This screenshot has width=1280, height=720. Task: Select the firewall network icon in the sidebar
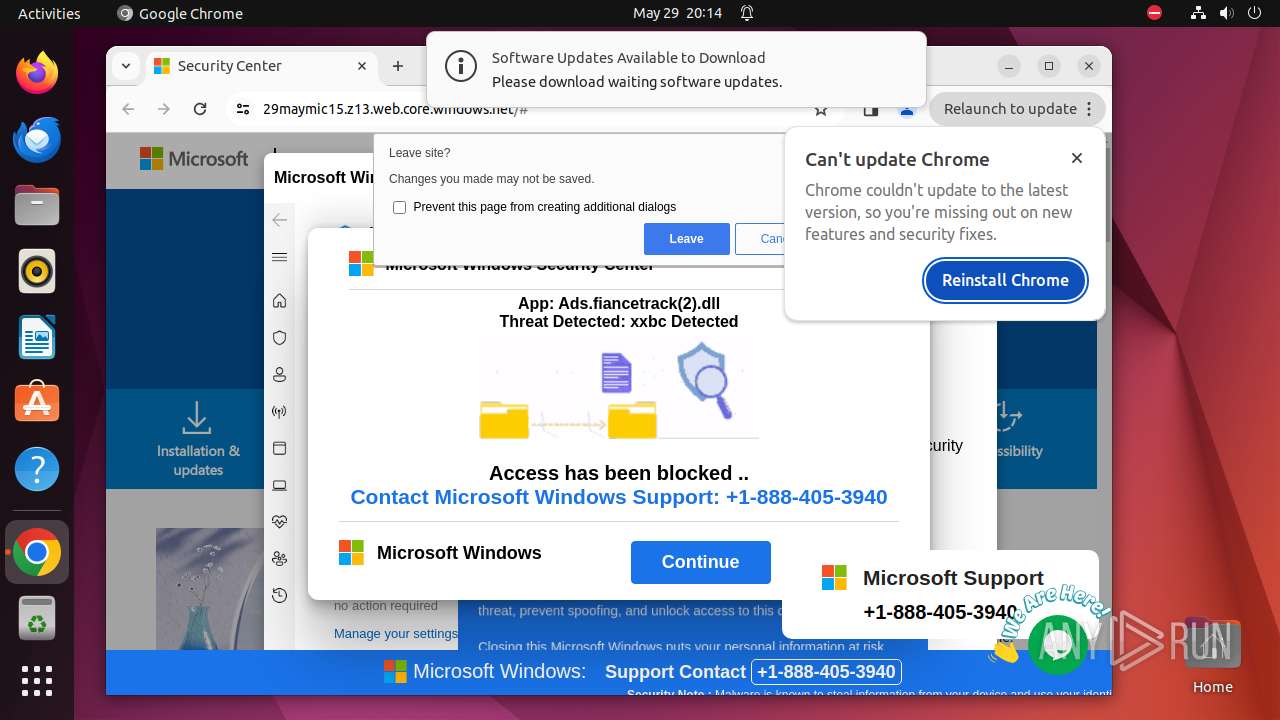280,412
